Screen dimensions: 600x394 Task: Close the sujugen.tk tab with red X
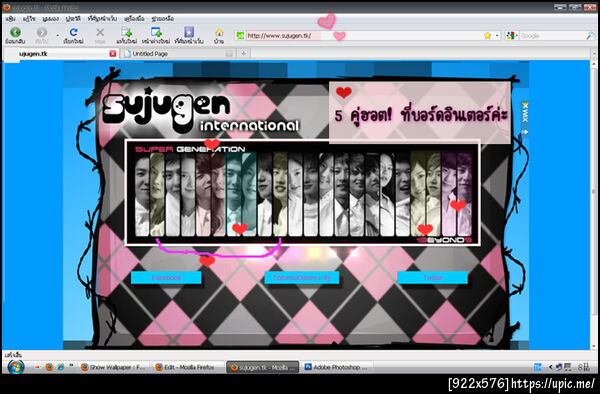(112, 54)
